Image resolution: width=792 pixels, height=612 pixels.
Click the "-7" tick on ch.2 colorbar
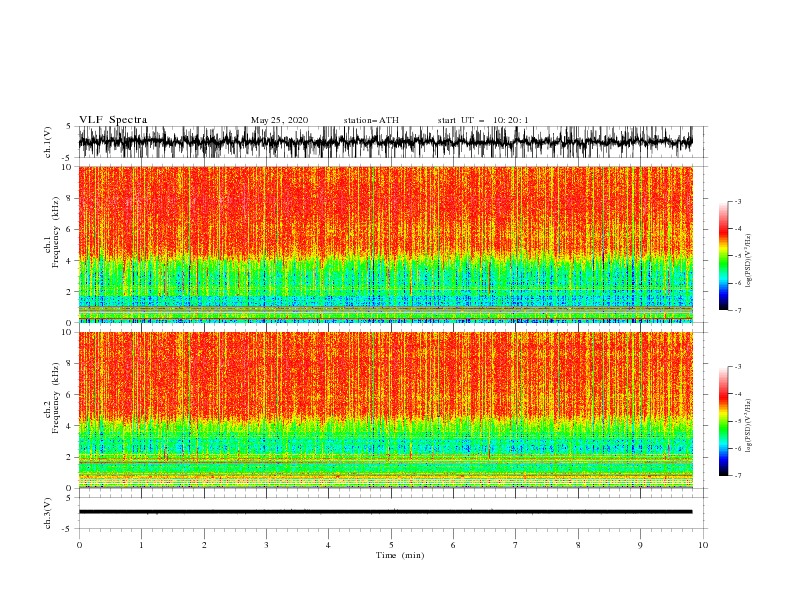click(738, 476)
